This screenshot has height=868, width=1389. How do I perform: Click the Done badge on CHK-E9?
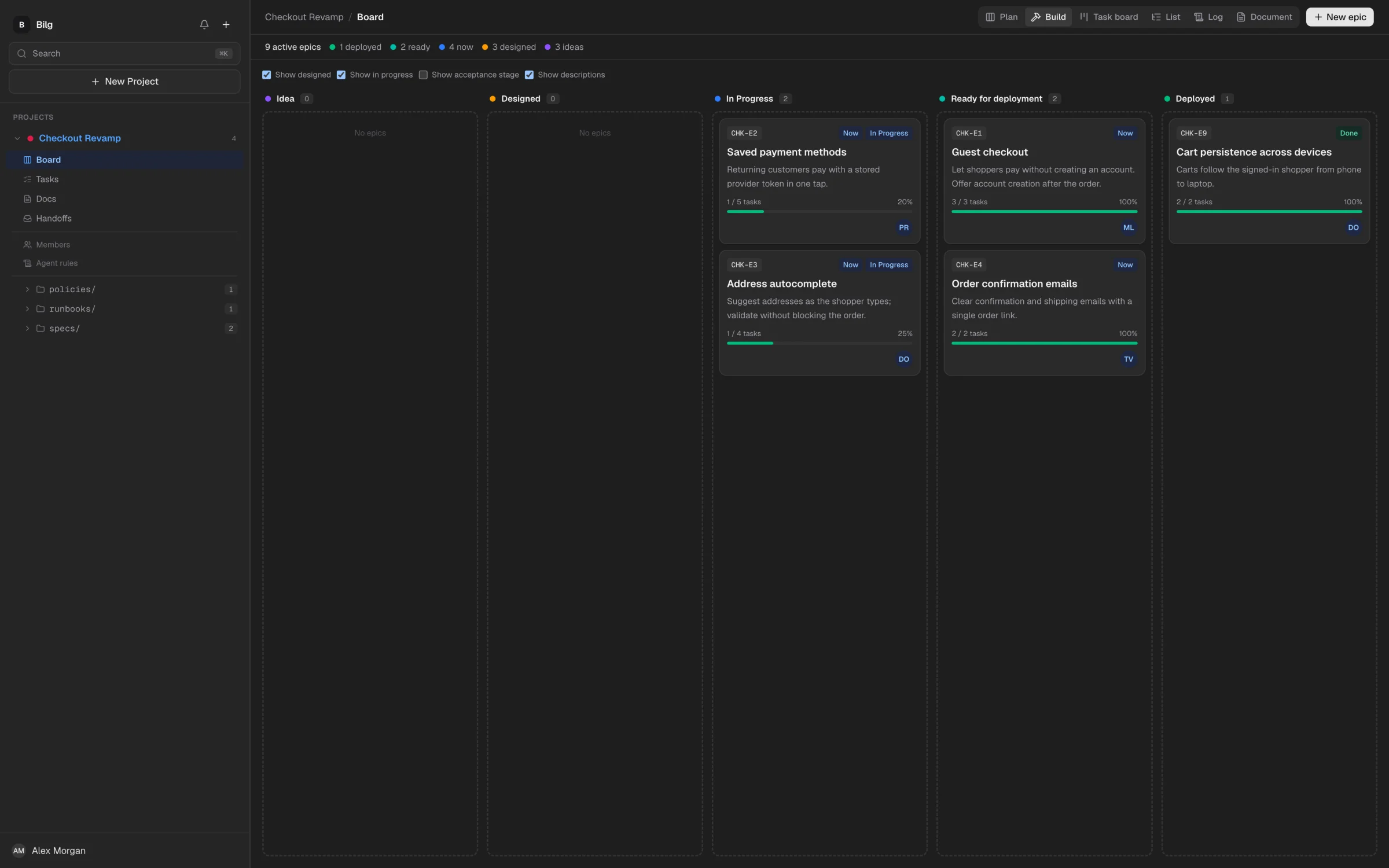tap(1348, 133)
